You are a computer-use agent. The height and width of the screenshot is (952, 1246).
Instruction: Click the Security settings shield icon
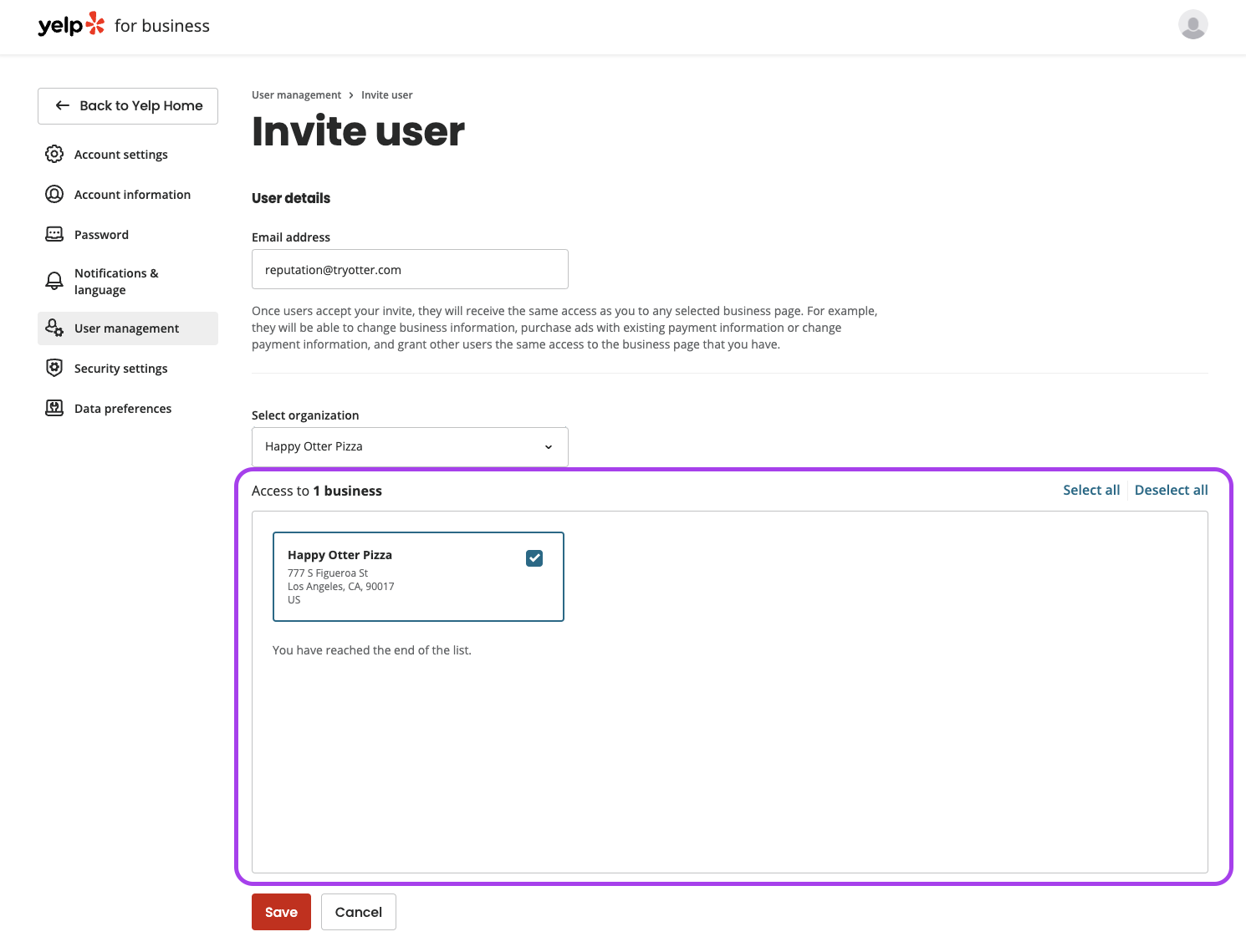54,368
